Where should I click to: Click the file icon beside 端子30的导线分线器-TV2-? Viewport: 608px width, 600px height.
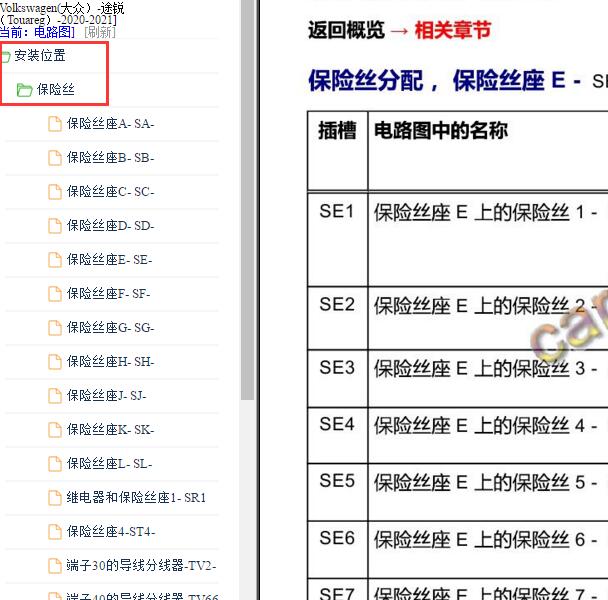(55, 565)
